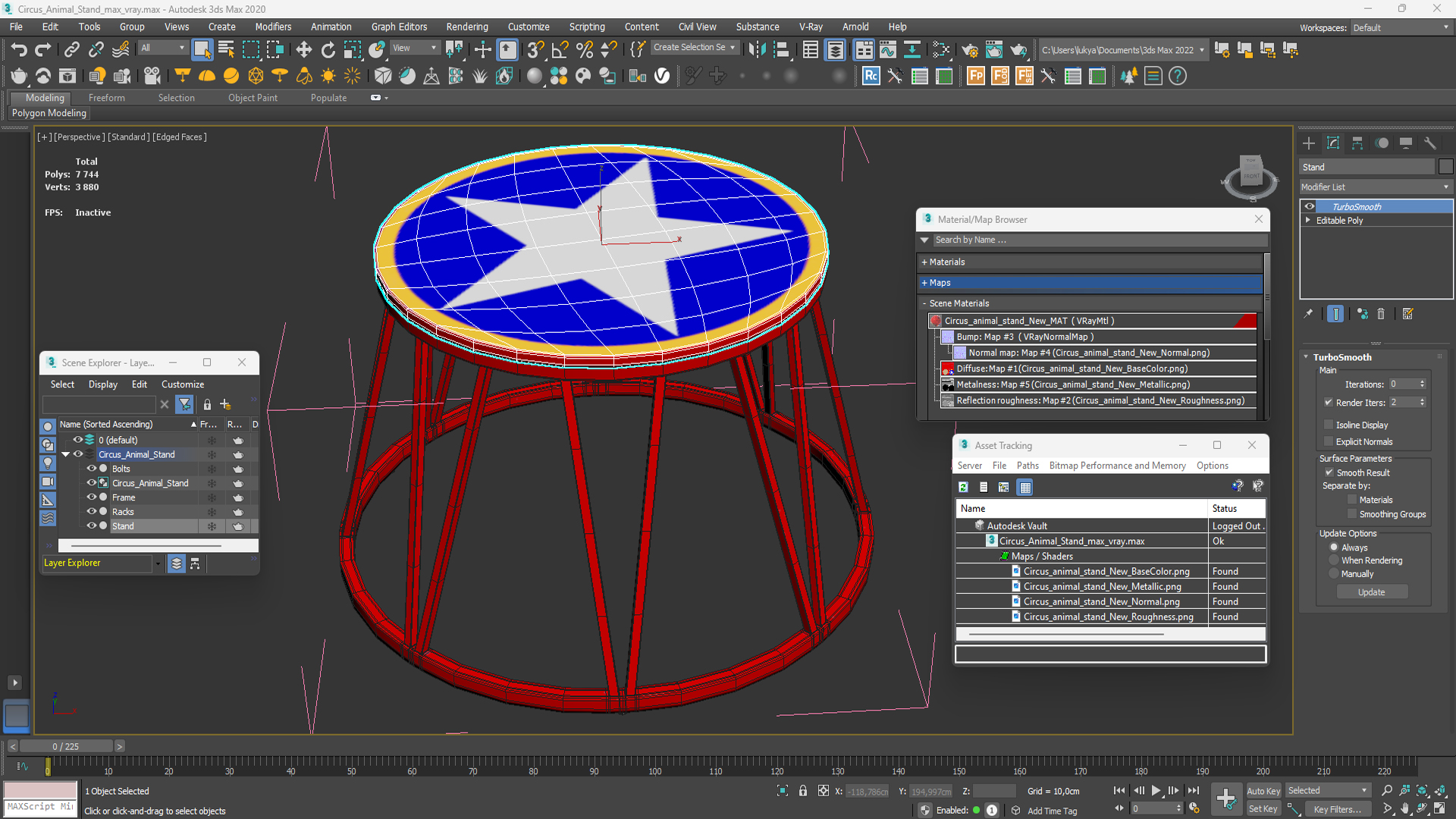Enable the Isoline Display checkbox
The height and width of the screenshot is (819, 1456).
click(x=1329, y=425)
